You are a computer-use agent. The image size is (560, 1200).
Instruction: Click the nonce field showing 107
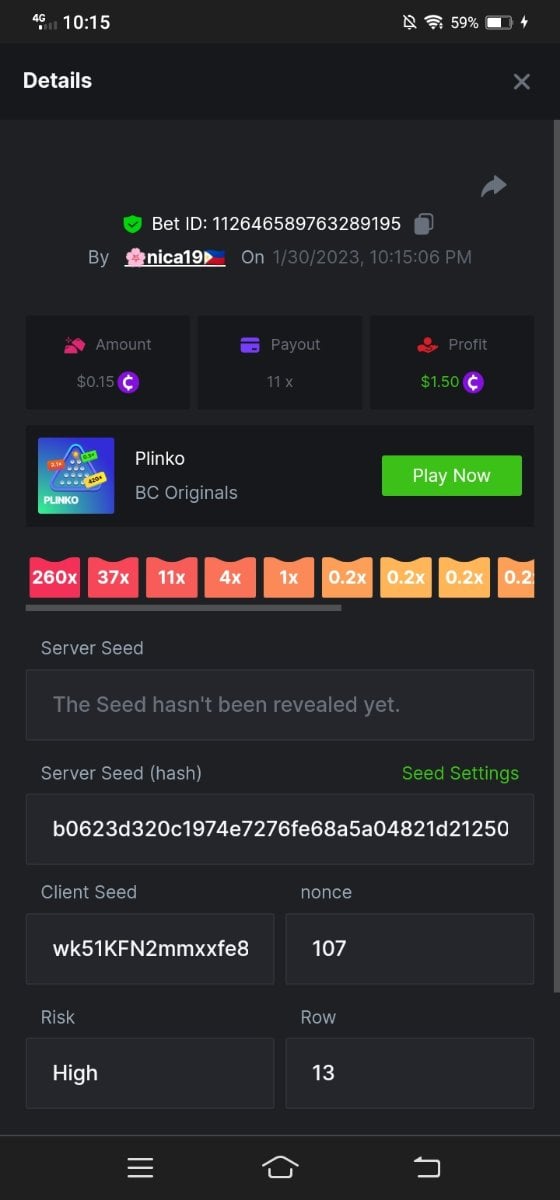(410, 948)
